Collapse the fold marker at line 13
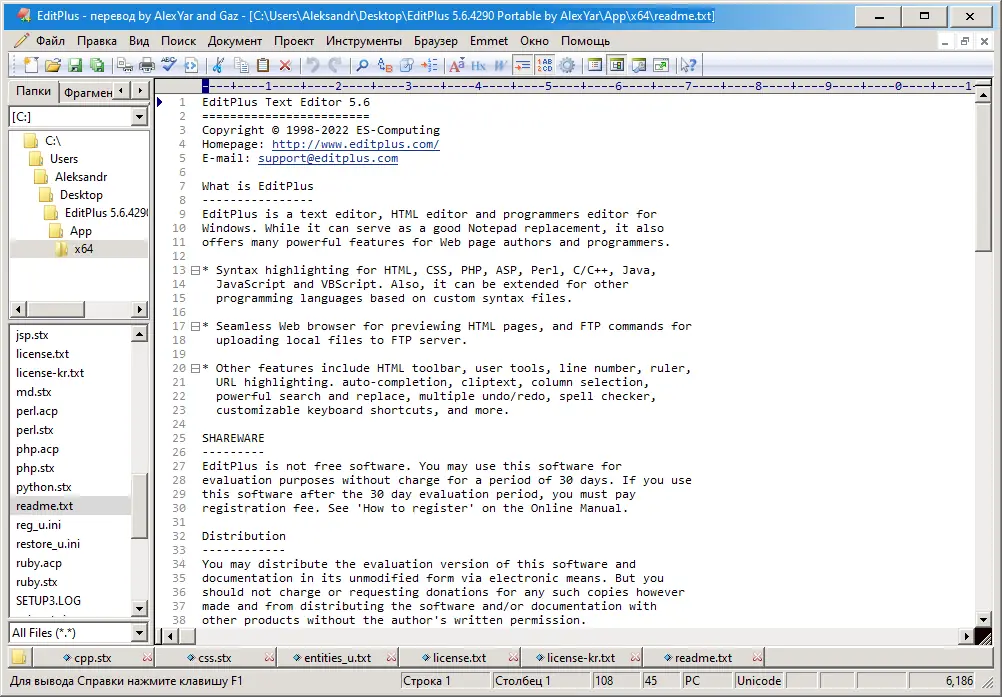1002x697 pixels. tap(196, 270)
